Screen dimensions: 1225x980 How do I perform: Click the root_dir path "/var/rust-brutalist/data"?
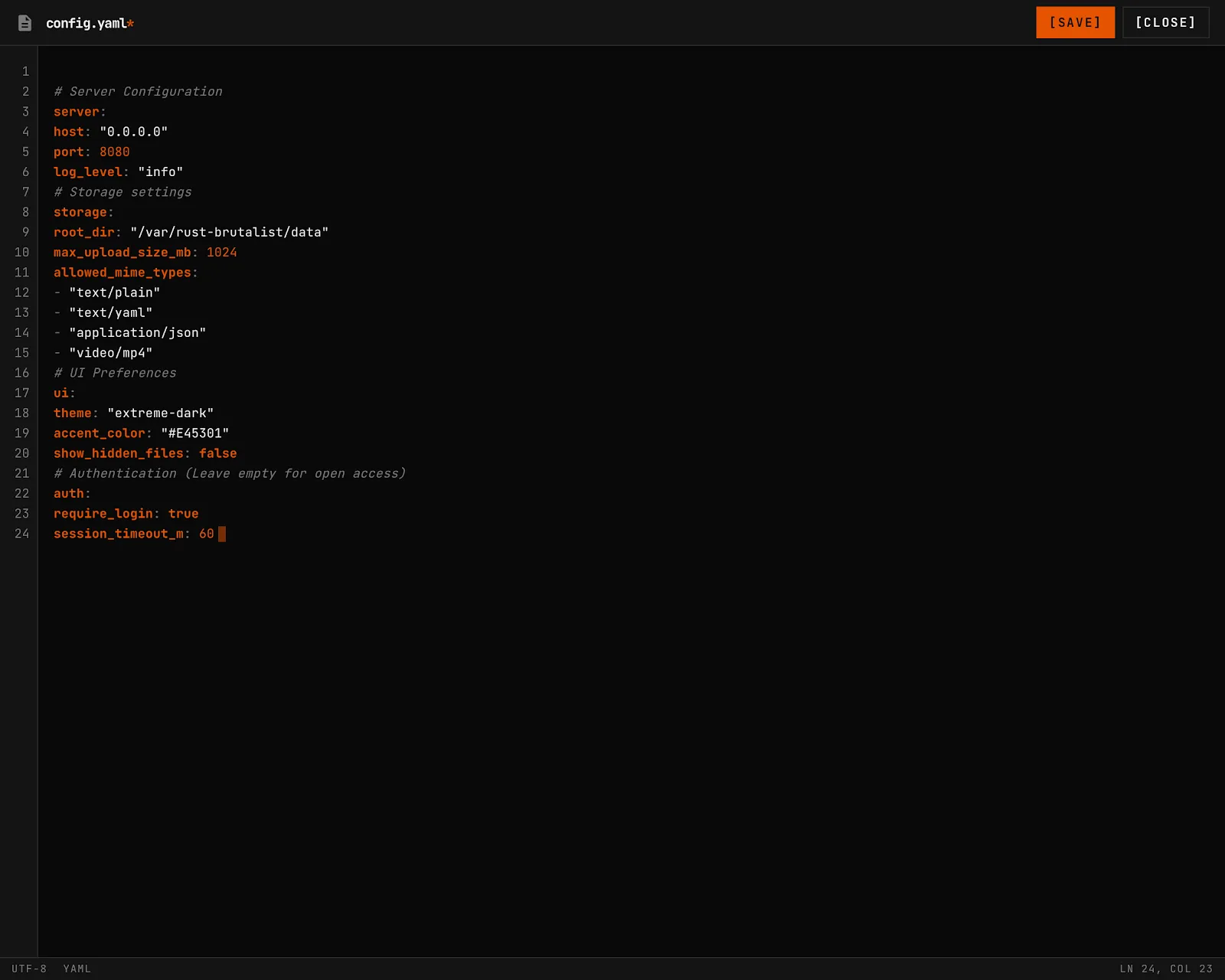click(229, 232)
